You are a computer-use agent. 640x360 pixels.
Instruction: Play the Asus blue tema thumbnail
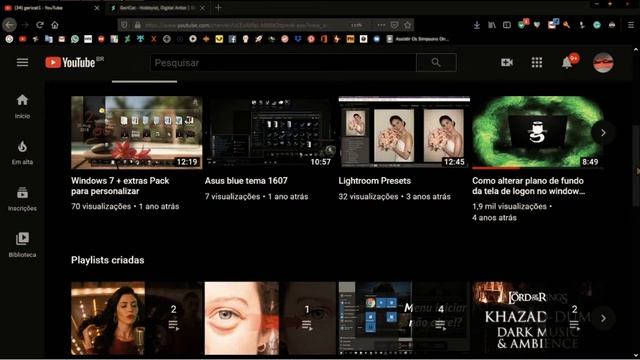(x=270, y=132)
